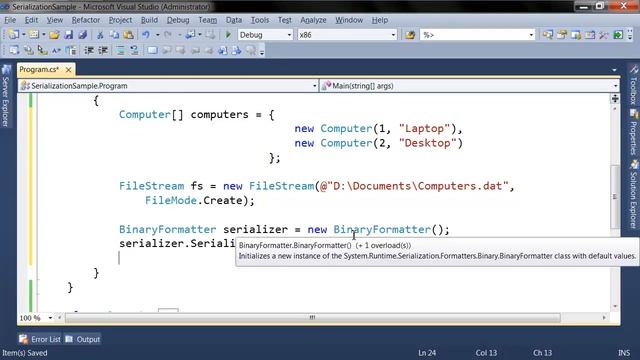This screenshot has width=640, height=360.
Task: Expand the Solution Explorer side tab
Action: click(x=633, y=194)
